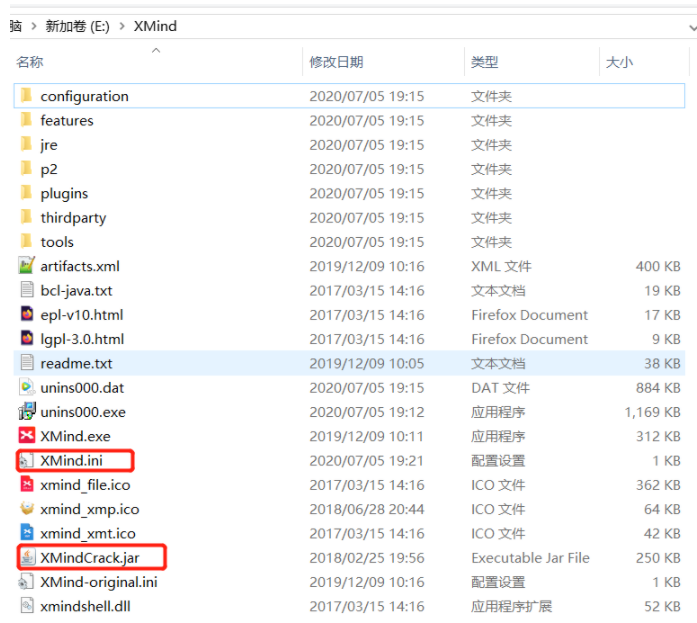Select the xmind_file.ico file name

[85, 485]
